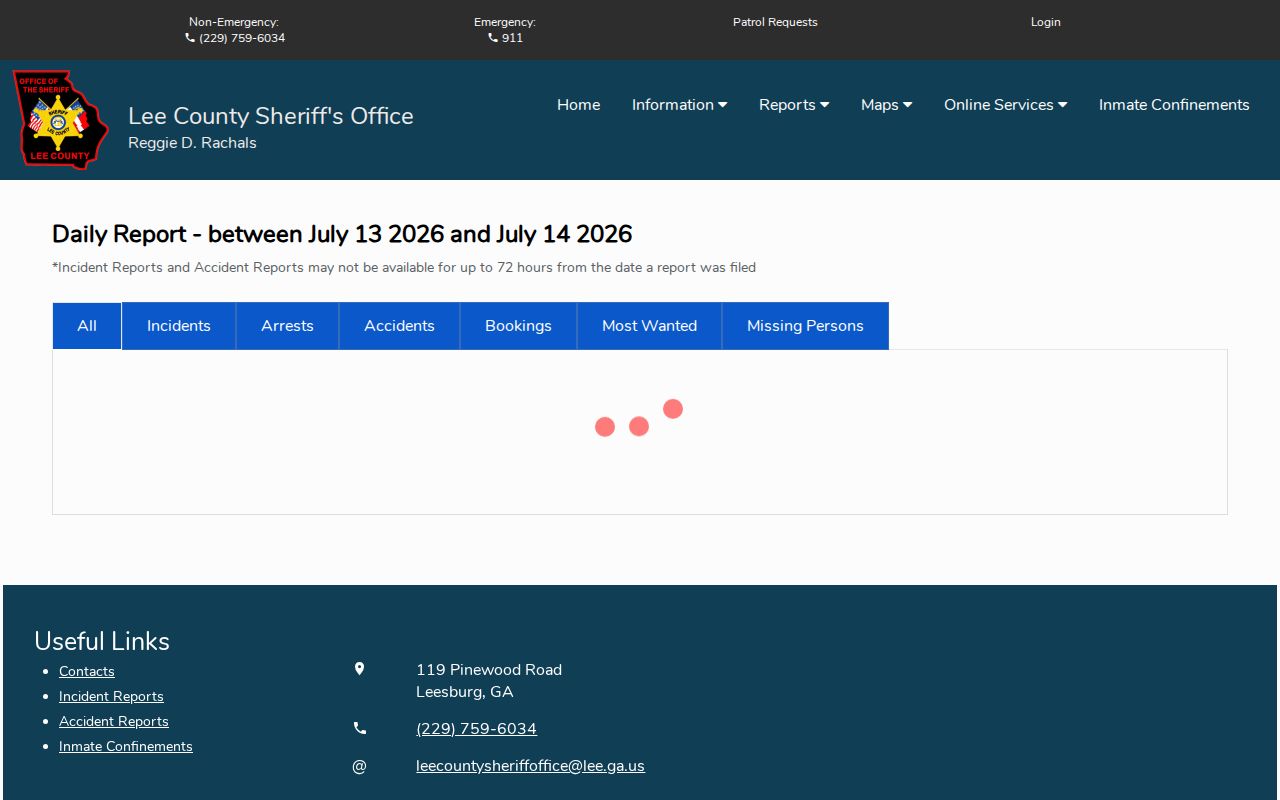This screenshot has width=1280, height=800.
Task: Click the Lee County Sheriff badge logo
Action: [x=60, y=119]
